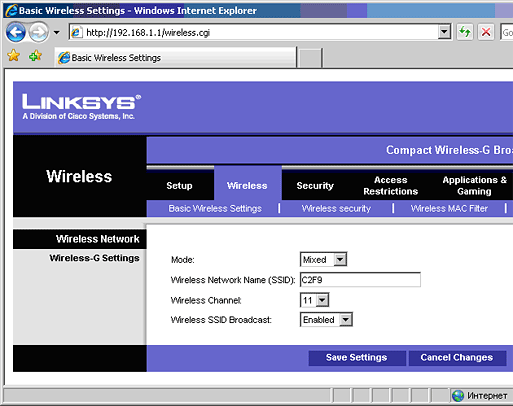Click the Internet zone globe status icon
This screenshot has width=513, height=406.
(458, 396)
